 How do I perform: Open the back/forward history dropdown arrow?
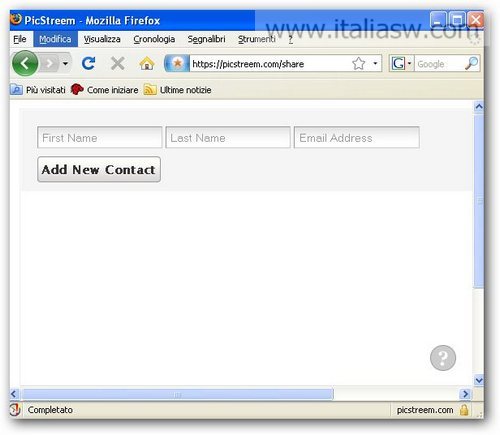pyautogui.click(x=65, y=63)
